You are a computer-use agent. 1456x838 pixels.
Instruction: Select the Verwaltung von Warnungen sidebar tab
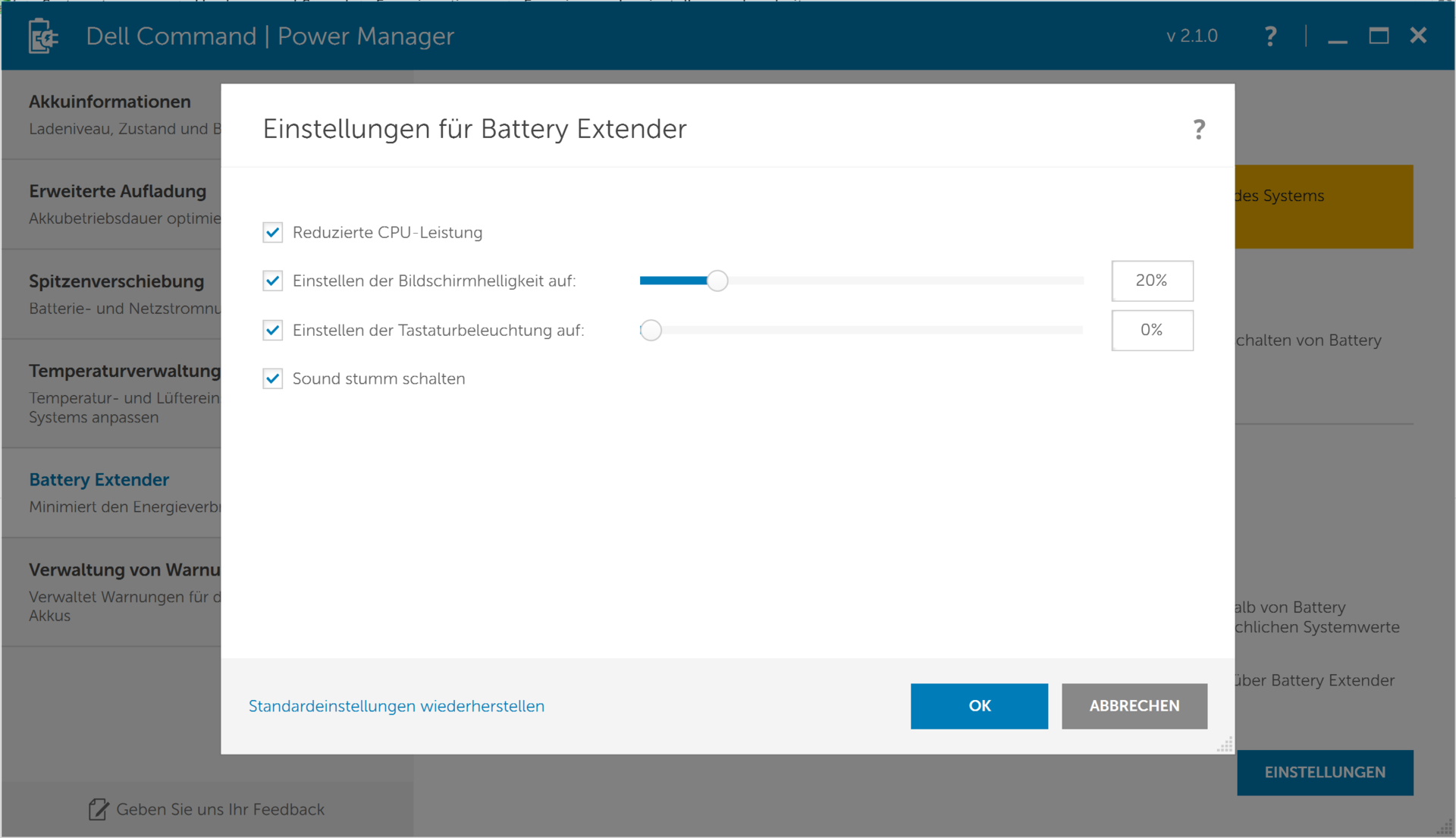pyautogui.click(x=112, y=592)
